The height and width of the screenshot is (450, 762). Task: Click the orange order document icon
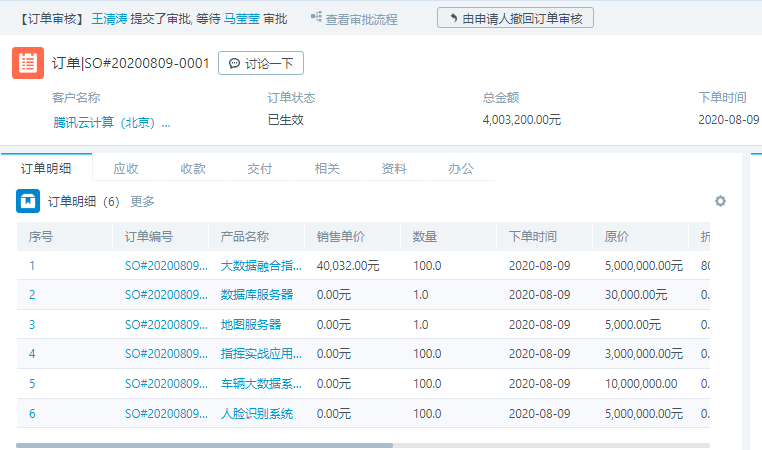pyautogui.click(x=28, y=63)
